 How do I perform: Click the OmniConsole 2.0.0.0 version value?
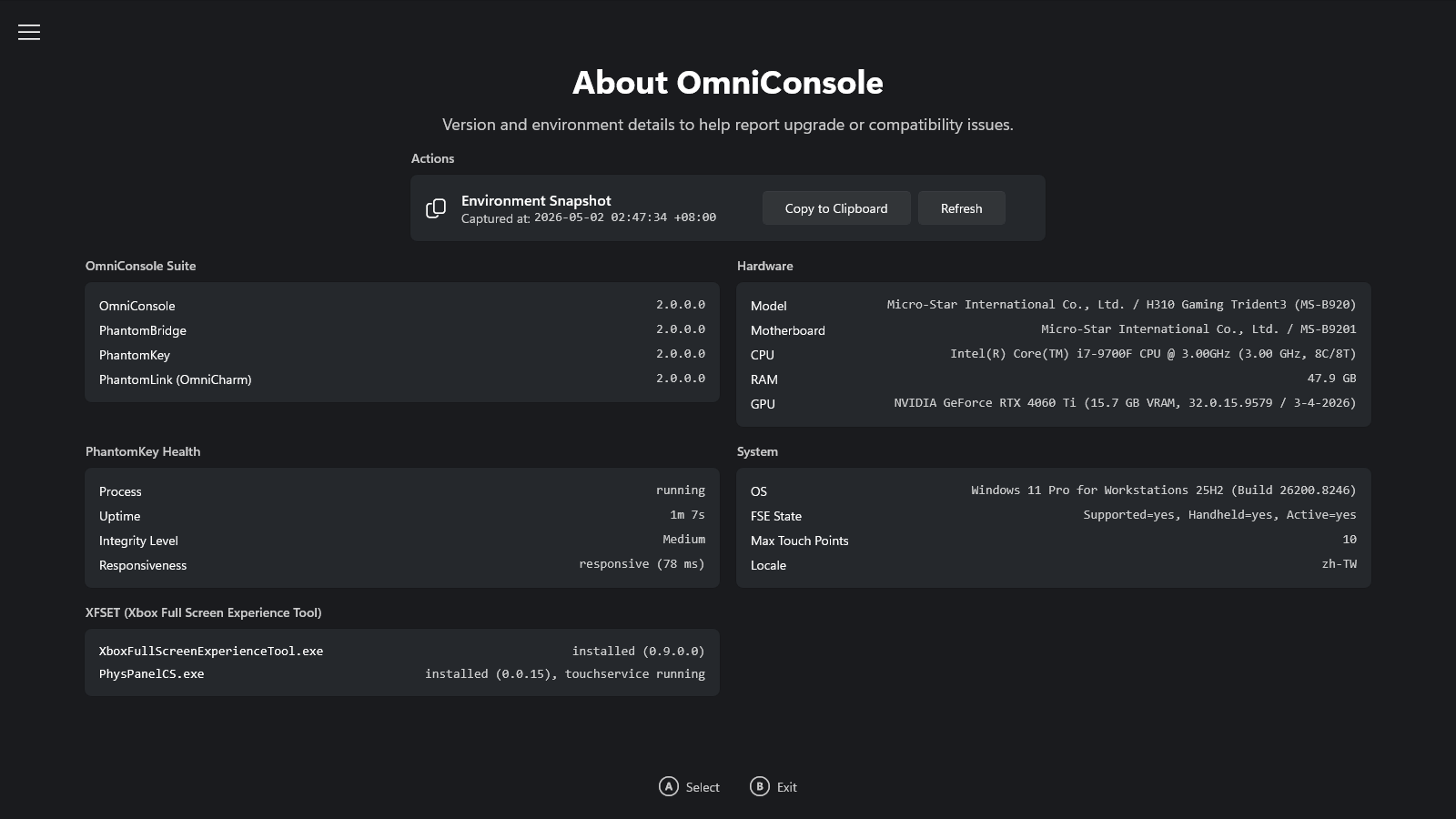pyautogui.click(x=681, y=305)
